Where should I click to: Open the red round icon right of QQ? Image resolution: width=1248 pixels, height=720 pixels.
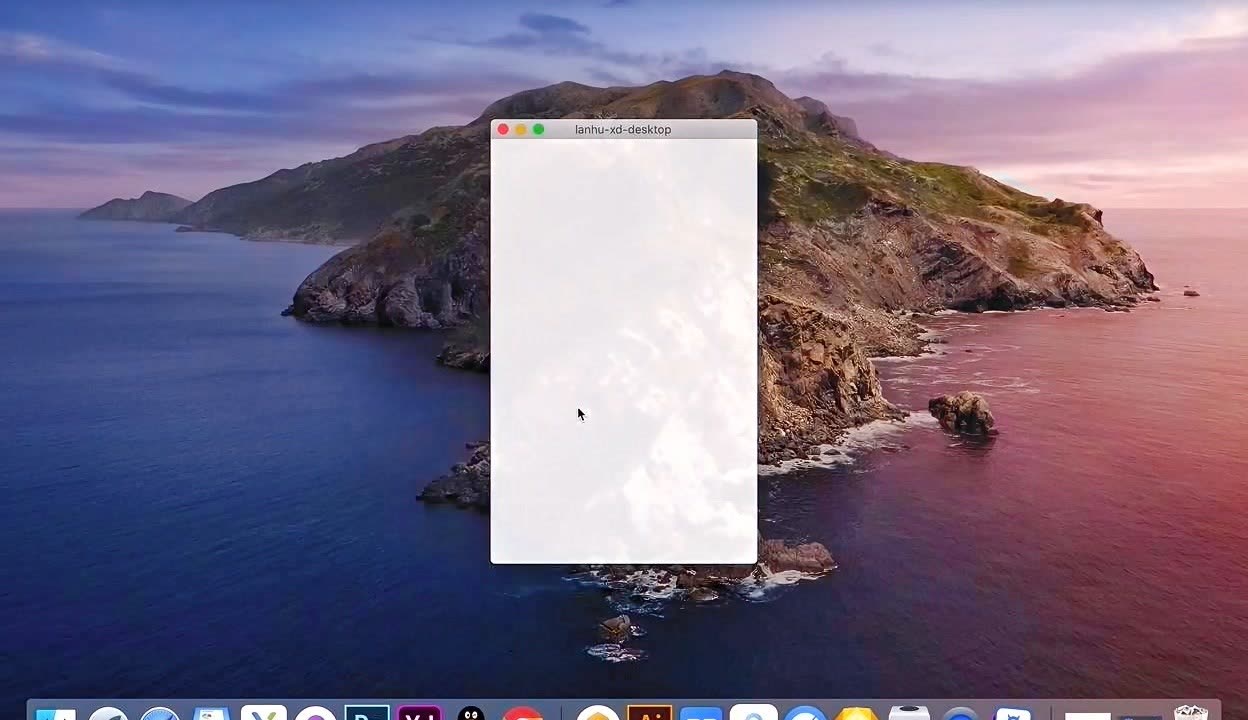click(x=522, y=714)
